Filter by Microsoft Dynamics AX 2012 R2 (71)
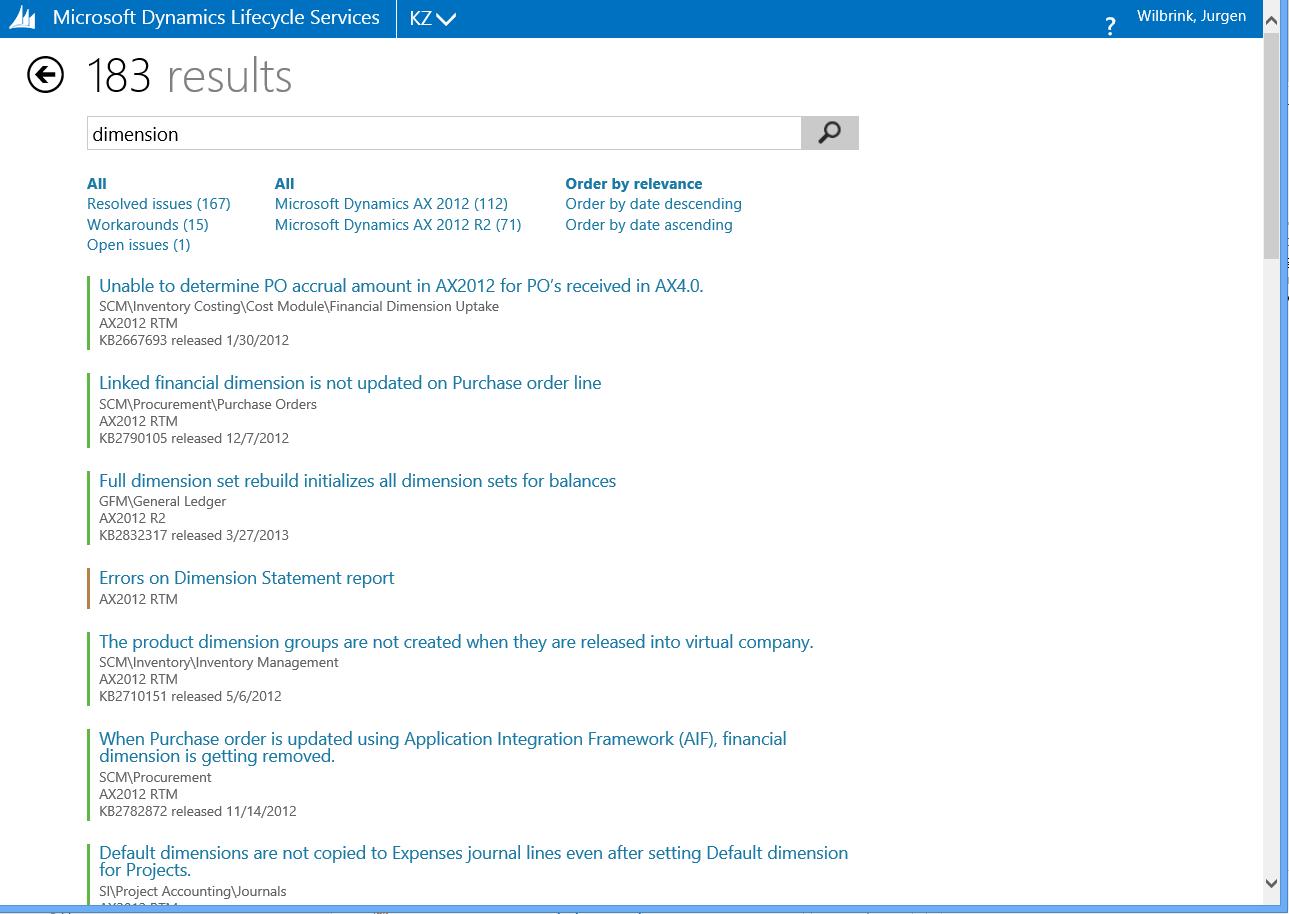The image size is (1289, 914). pos(398,225)
